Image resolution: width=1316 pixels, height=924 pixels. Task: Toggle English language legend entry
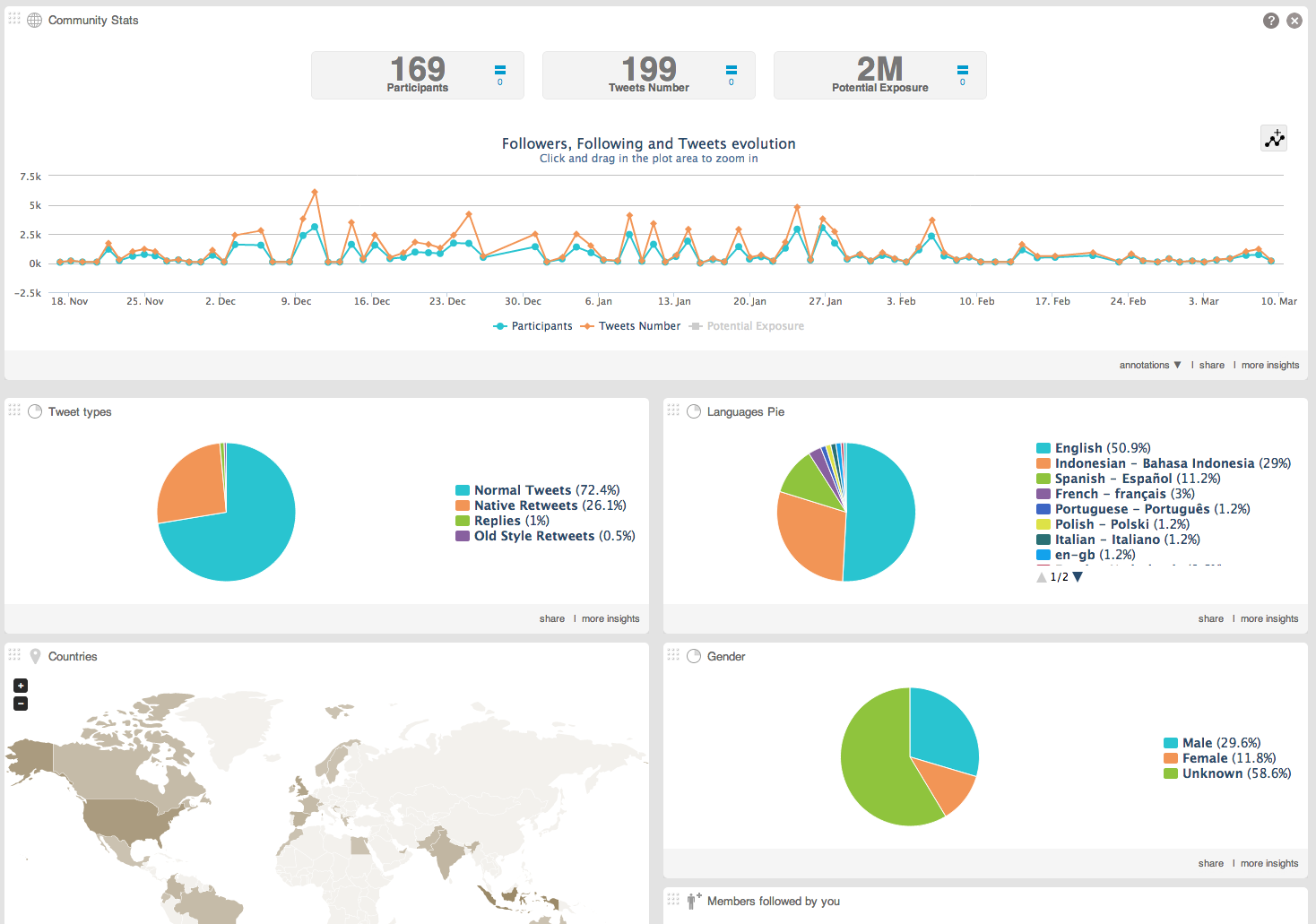[1093, 448]
